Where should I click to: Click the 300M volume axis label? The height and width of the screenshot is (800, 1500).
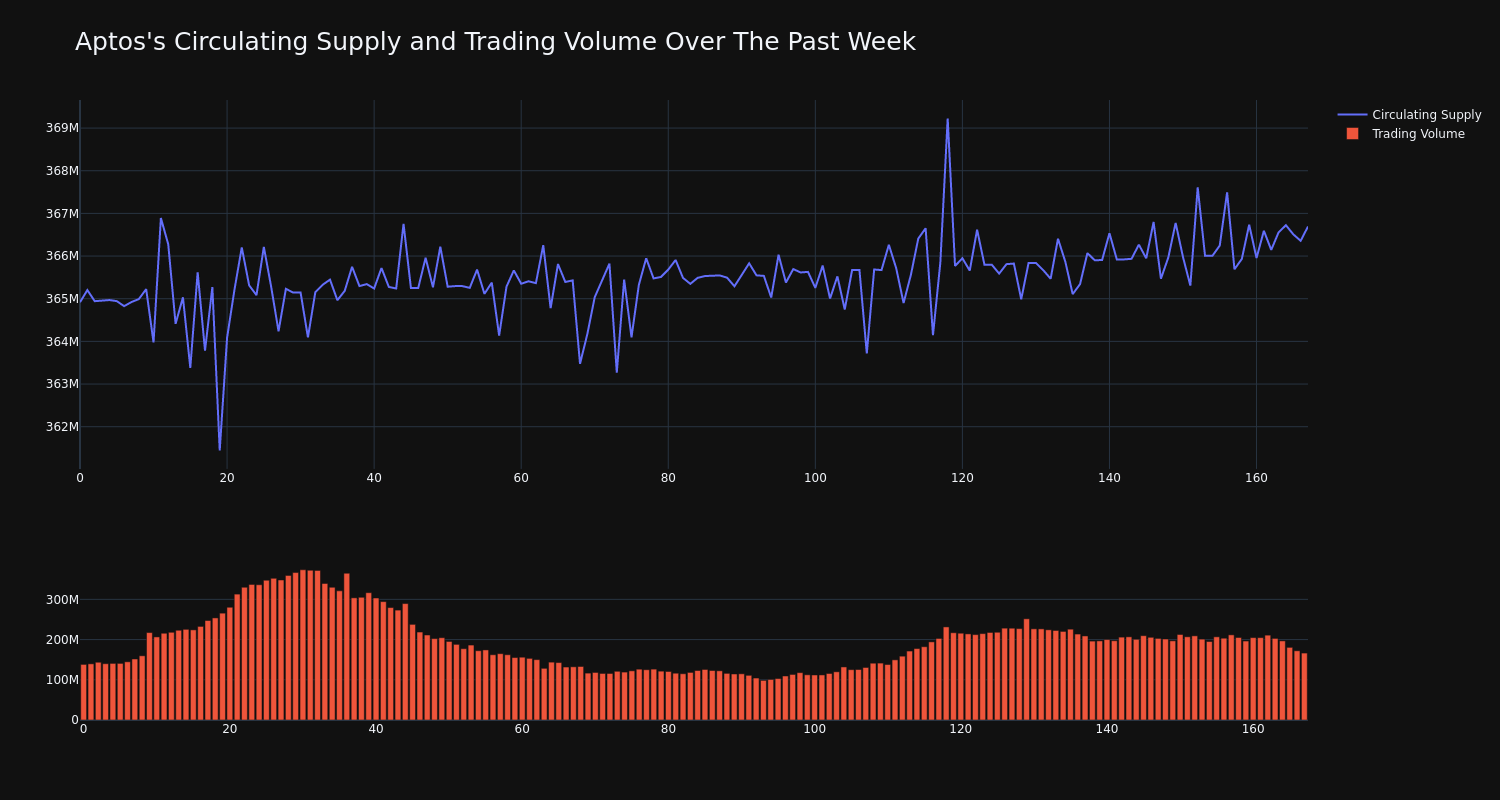pyautogui.click(x=62, y=600)
